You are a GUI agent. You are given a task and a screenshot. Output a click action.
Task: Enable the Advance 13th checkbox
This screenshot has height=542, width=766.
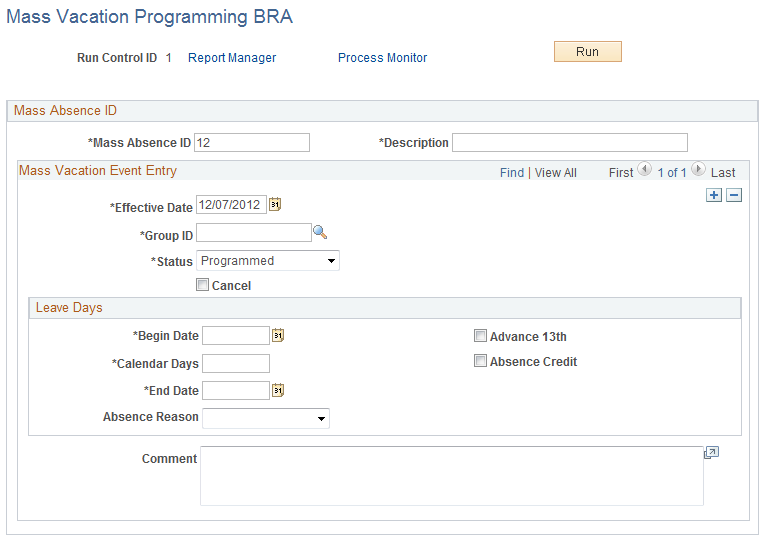(480, 336)
